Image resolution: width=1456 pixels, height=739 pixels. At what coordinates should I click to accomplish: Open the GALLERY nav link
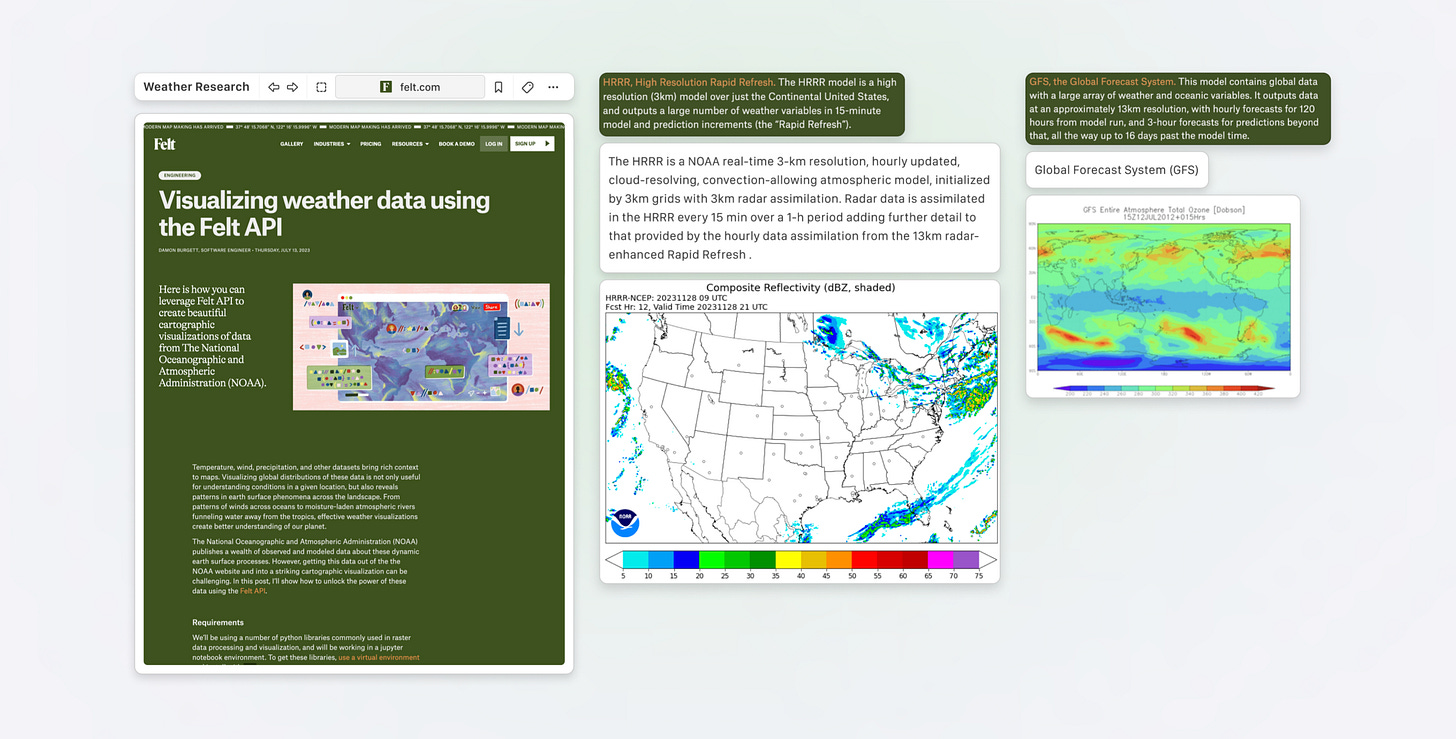pos(291,144)
